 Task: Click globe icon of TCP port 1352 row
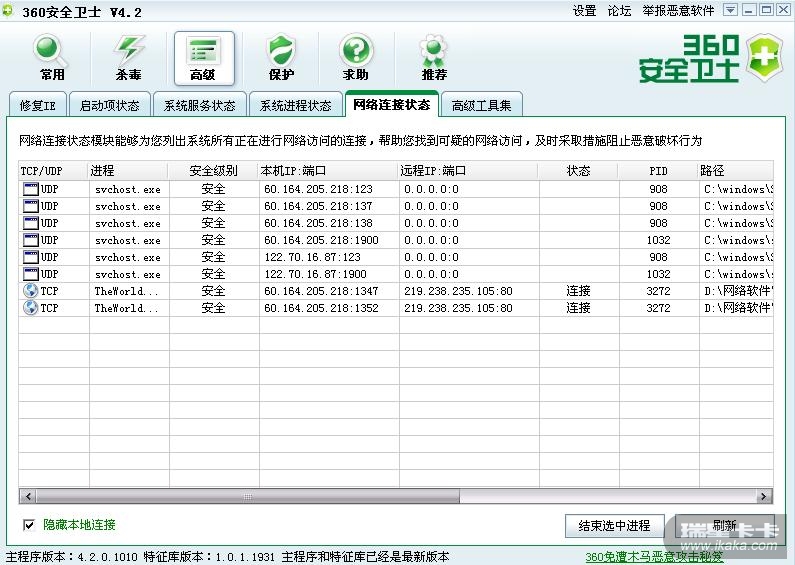31,307
